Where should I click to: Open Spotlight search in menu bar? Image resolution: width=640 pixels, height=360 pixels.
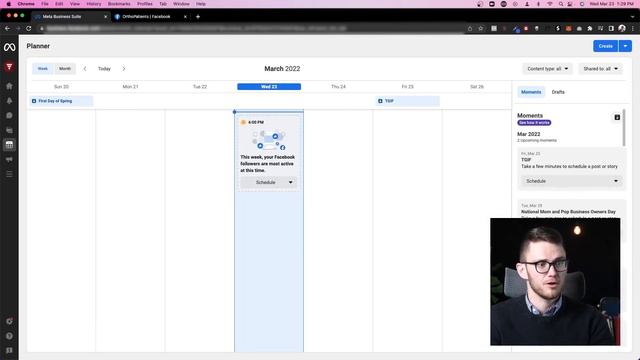pos(561,4)
